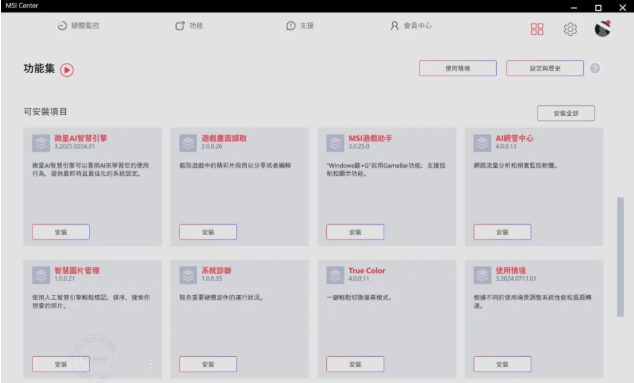Select the MSI遊戲助手 title
The height and width of the screenshot is (383, 634).
(370, 138)
